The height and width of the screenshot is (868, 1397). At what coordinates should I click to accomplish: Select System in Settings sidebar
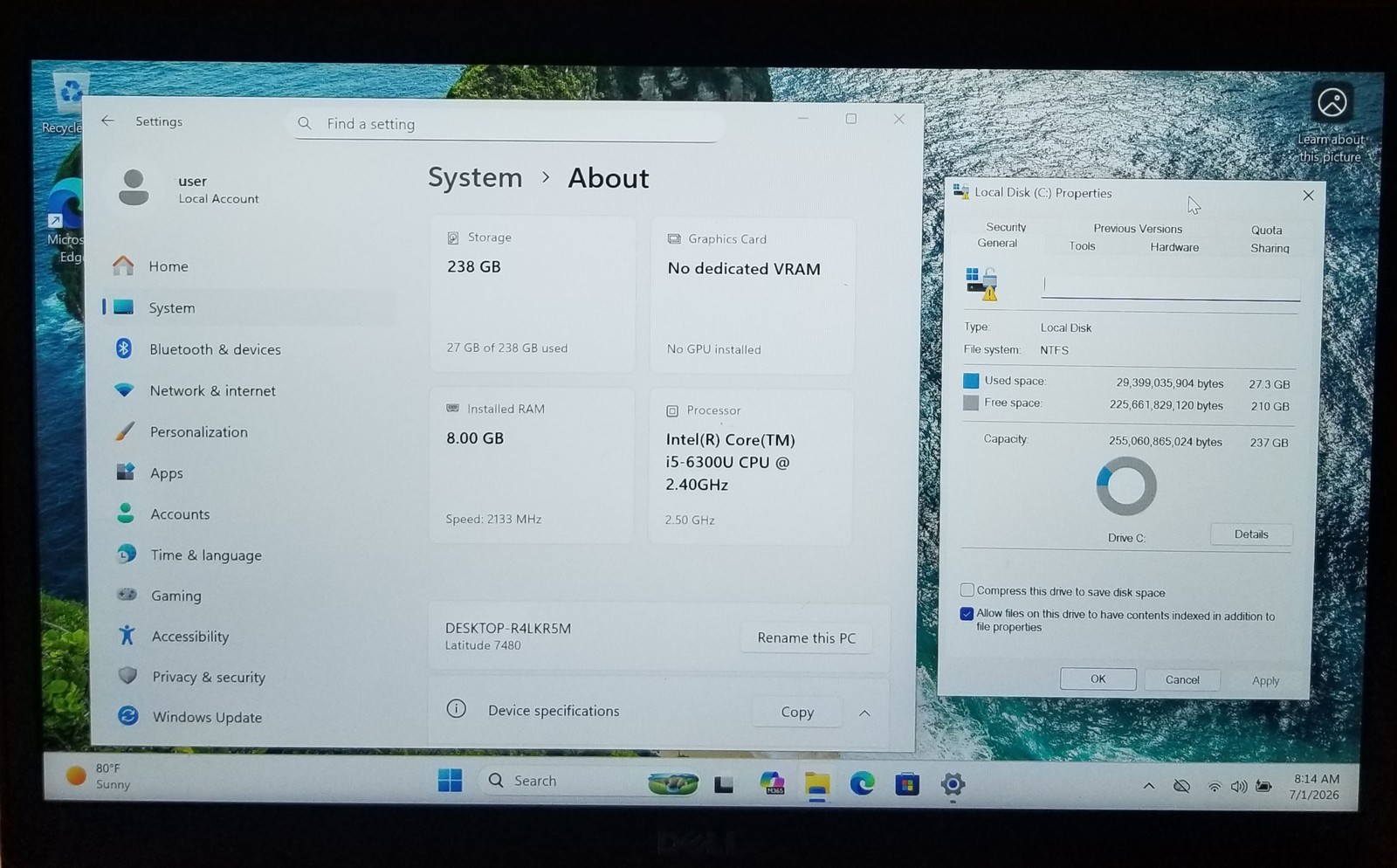coord(250,307)
